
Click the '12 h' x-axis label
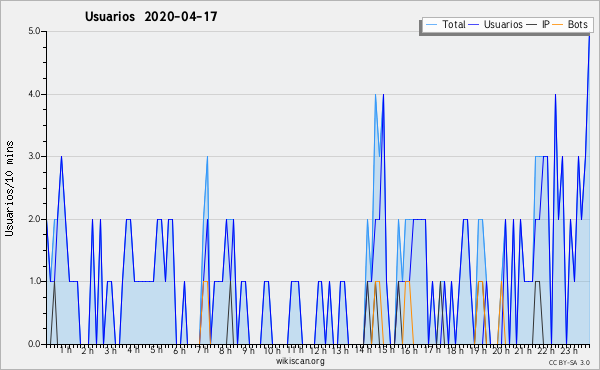pyautogui.click(x=318, y=351)
